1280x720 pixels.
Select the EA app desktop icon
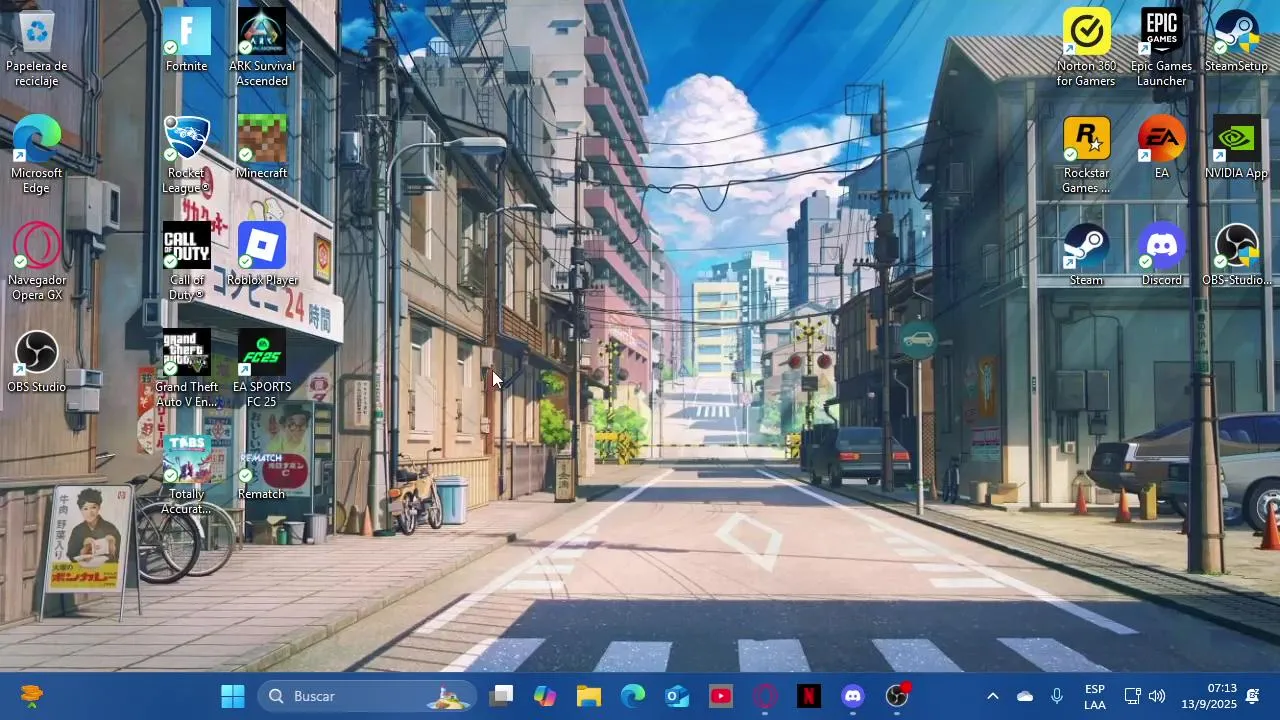[x=1162, y=148]
